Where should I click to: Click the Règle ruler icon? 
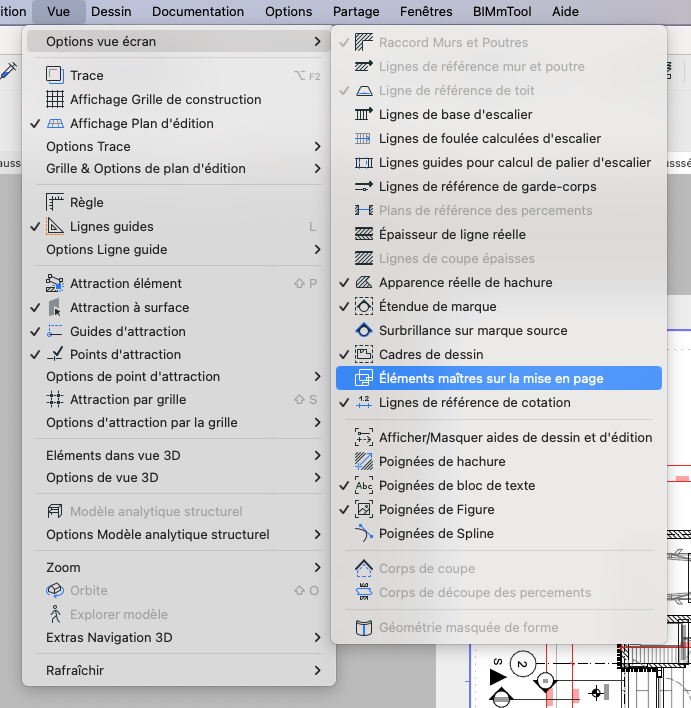[x=55, y=202]
